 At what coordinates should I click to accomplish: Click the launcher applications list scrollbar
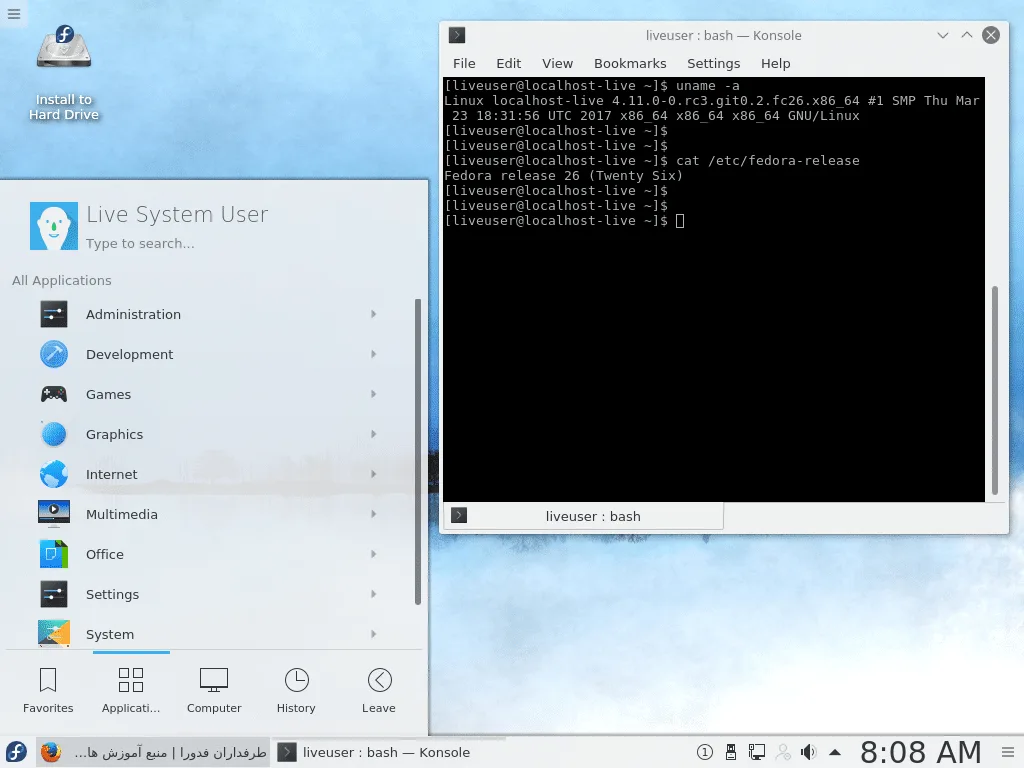click(418, 452)
